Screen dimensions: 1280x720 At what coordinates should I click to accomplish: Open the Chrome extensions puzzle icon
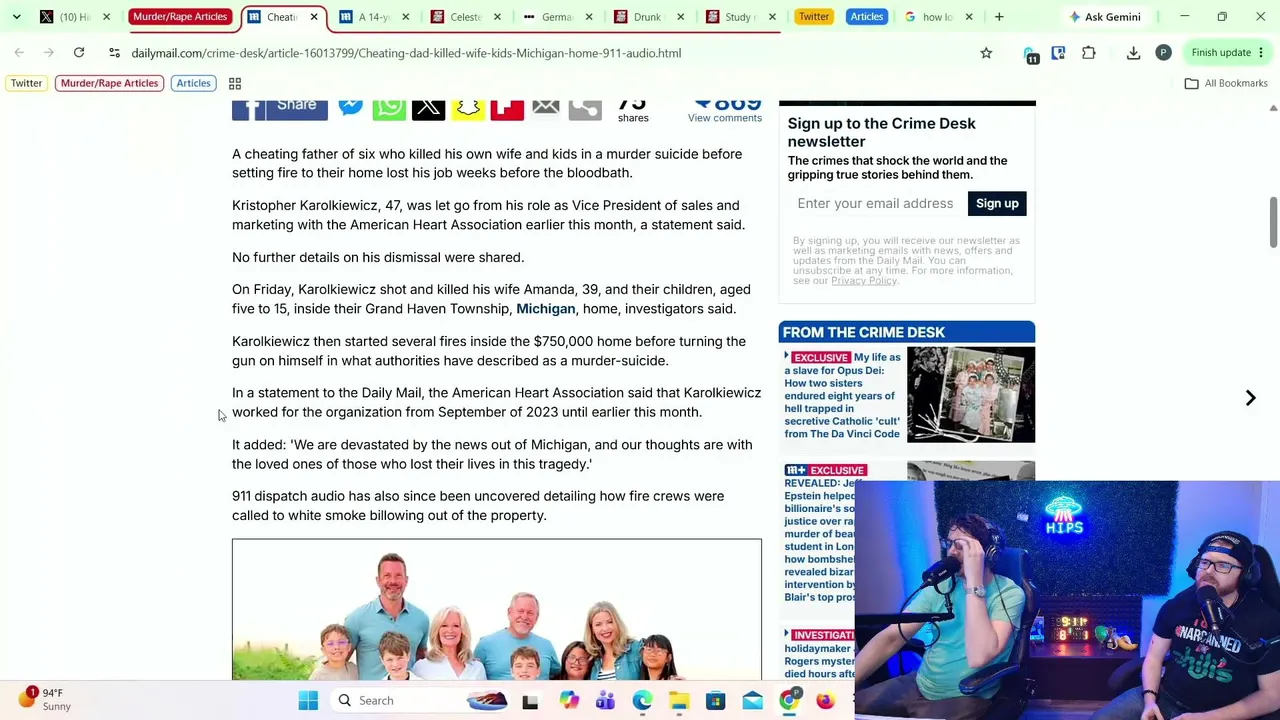[1089, 53]
